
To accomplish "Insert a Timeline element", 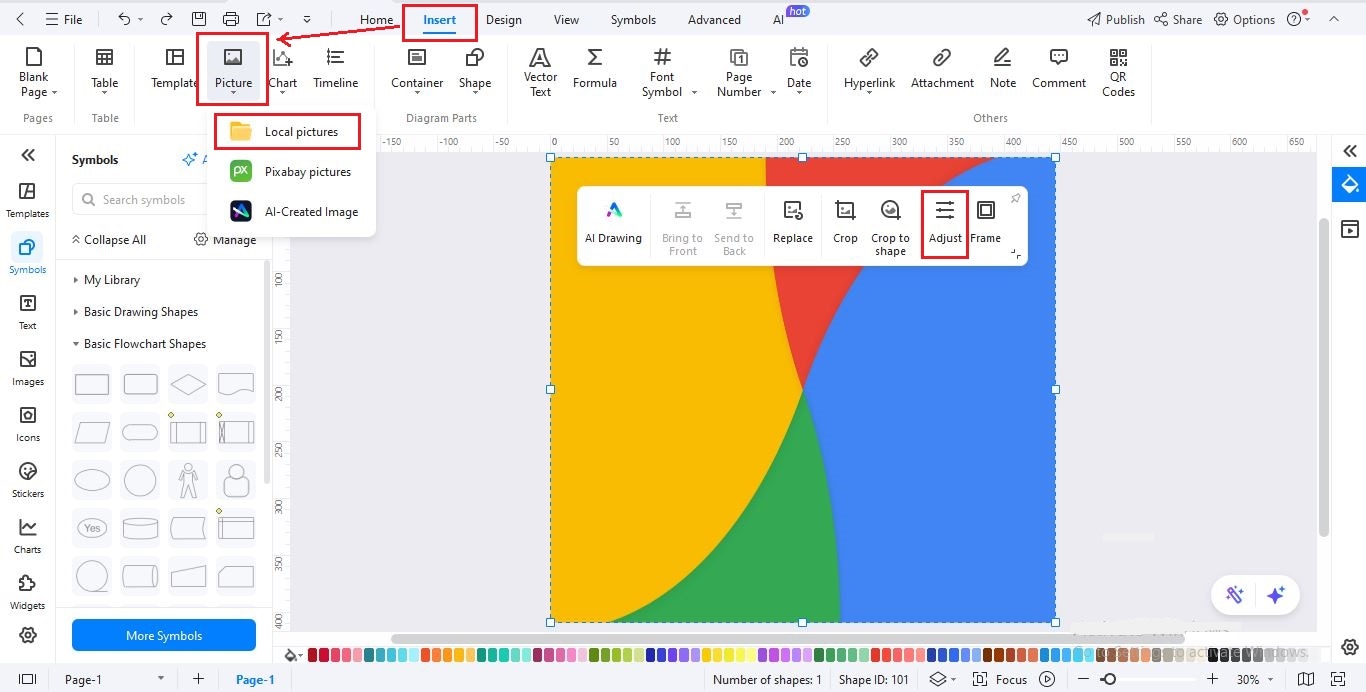I will 335,69.
